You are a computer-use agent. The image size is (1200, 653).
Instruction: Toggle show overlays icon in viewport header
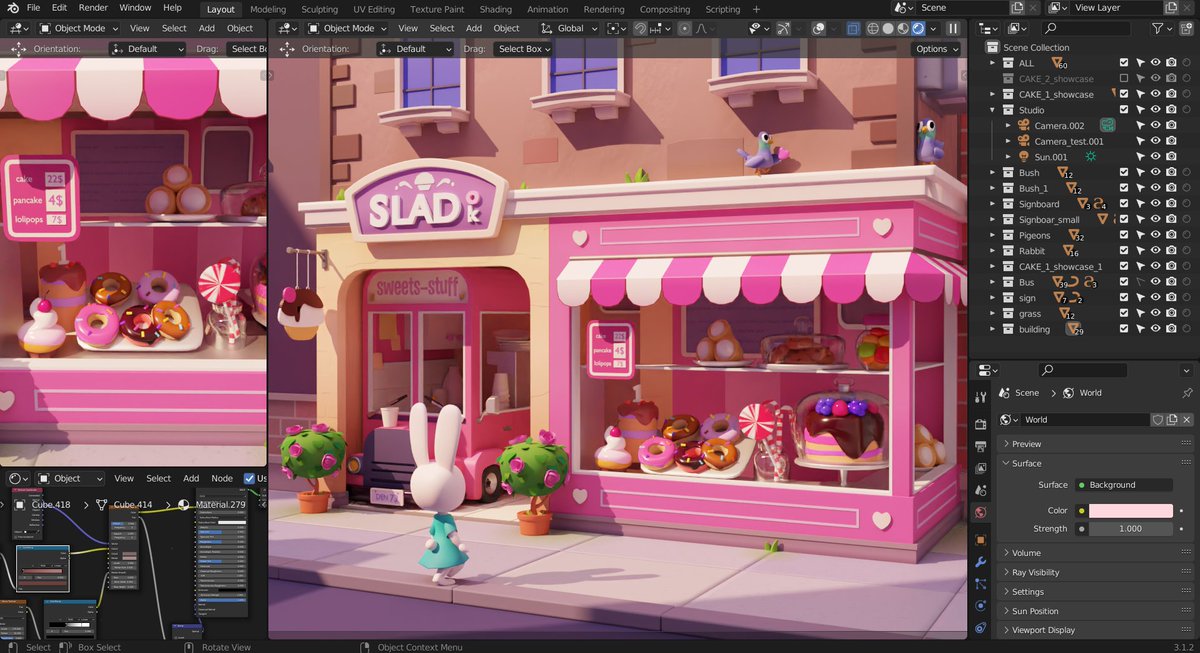[819, 29]
